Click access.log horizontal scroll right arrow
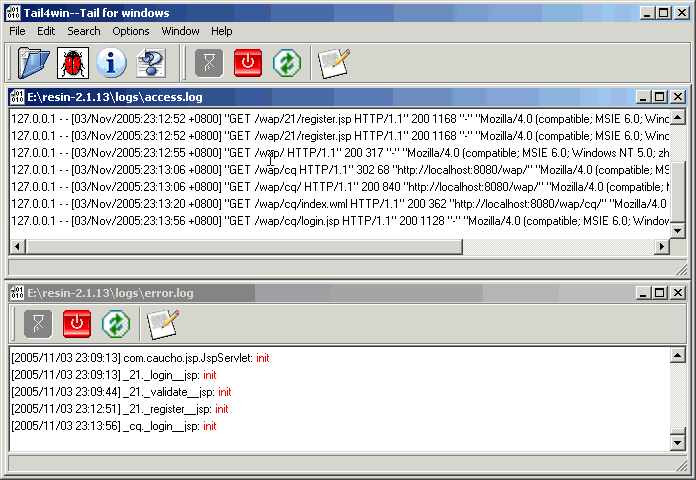 [x=662, y=246]
